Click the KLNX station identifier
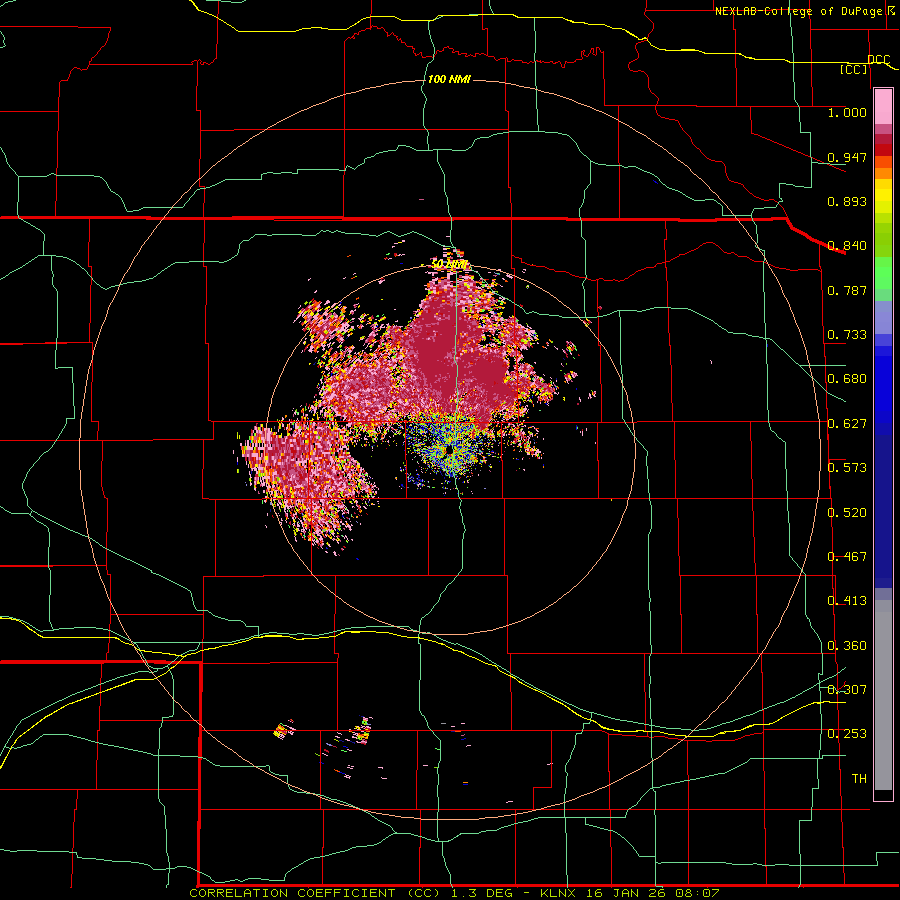Viewport: 900px width, 900px height. click(560, 893)
